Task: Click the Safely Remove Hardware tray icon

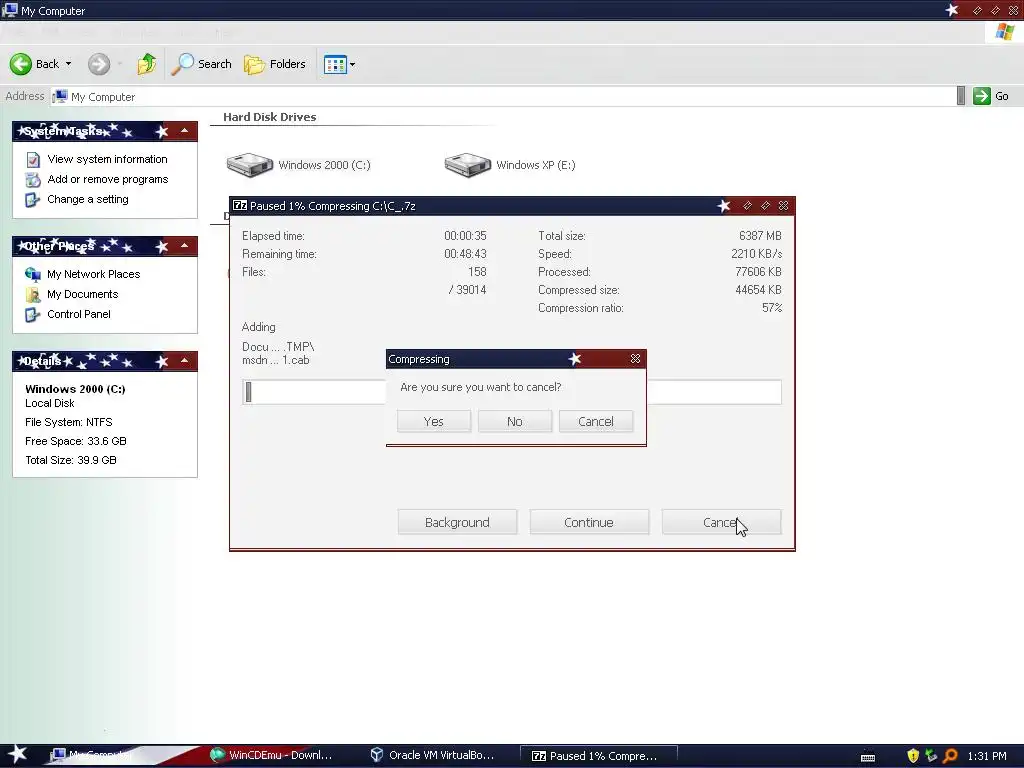Action: point(931,756)
